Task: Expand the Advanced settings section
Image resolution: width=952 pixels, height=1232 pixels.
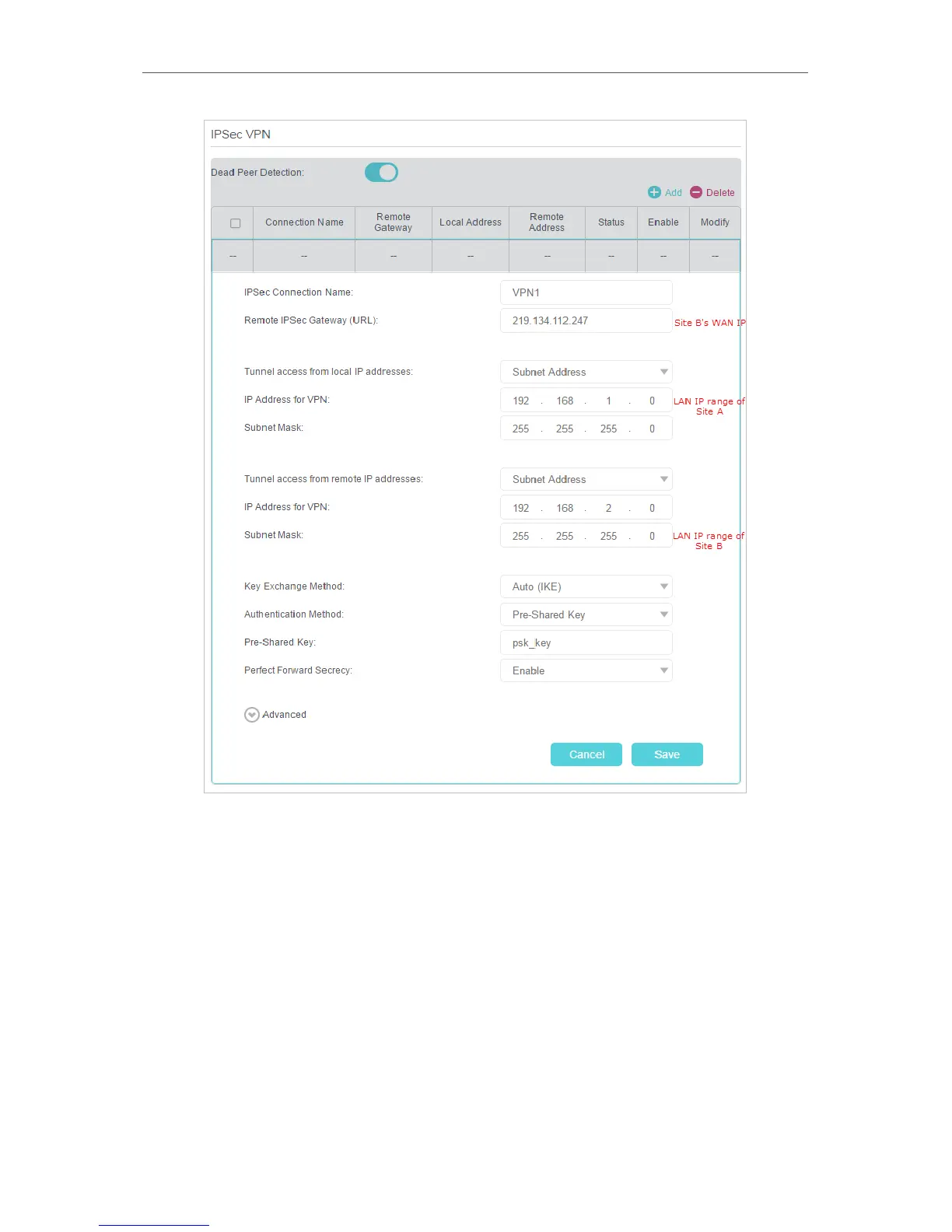Action: [252, 715]
